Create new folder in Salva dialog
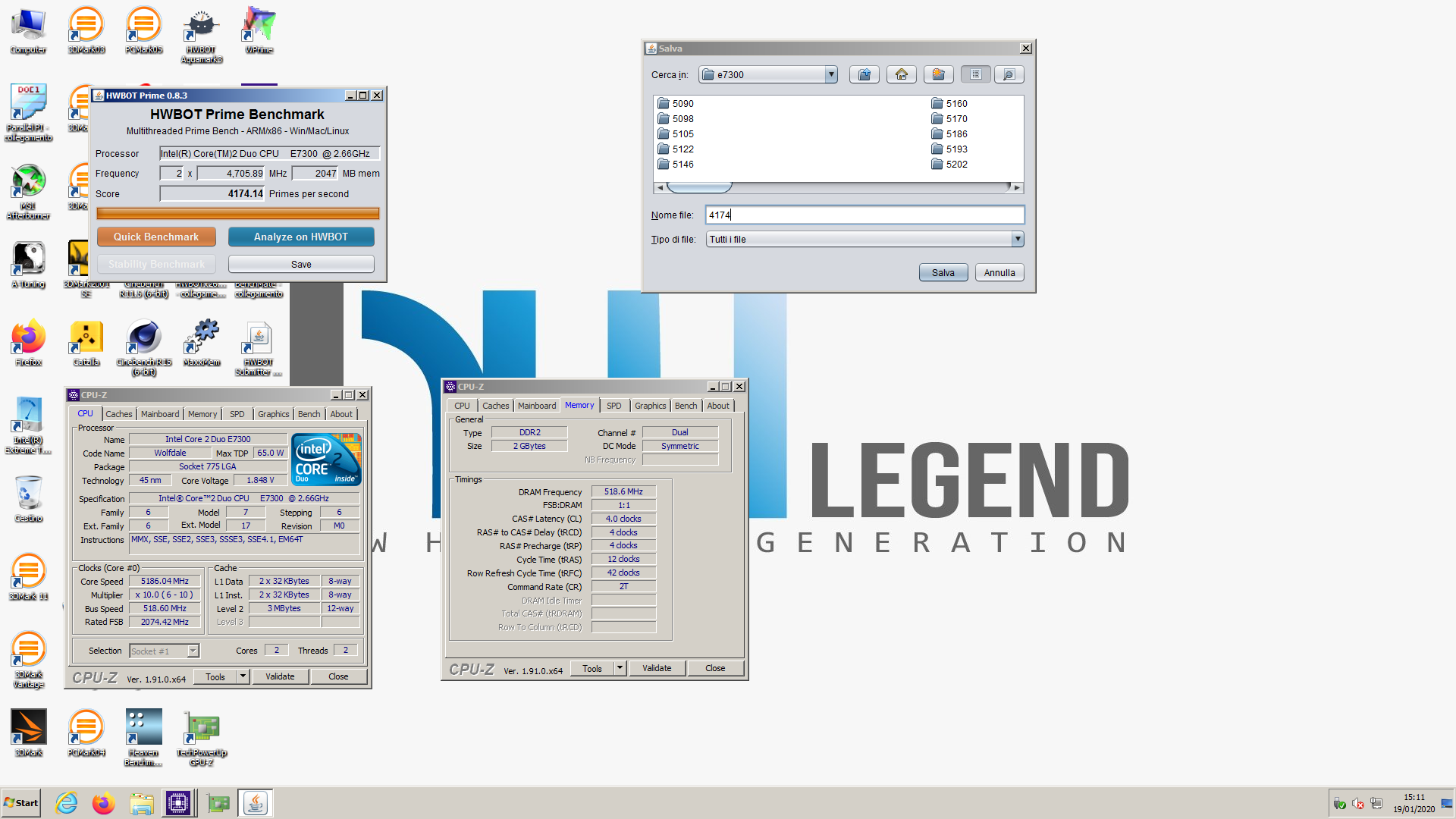The height and width of the screenshot is (819, 1456). [939, 74]
